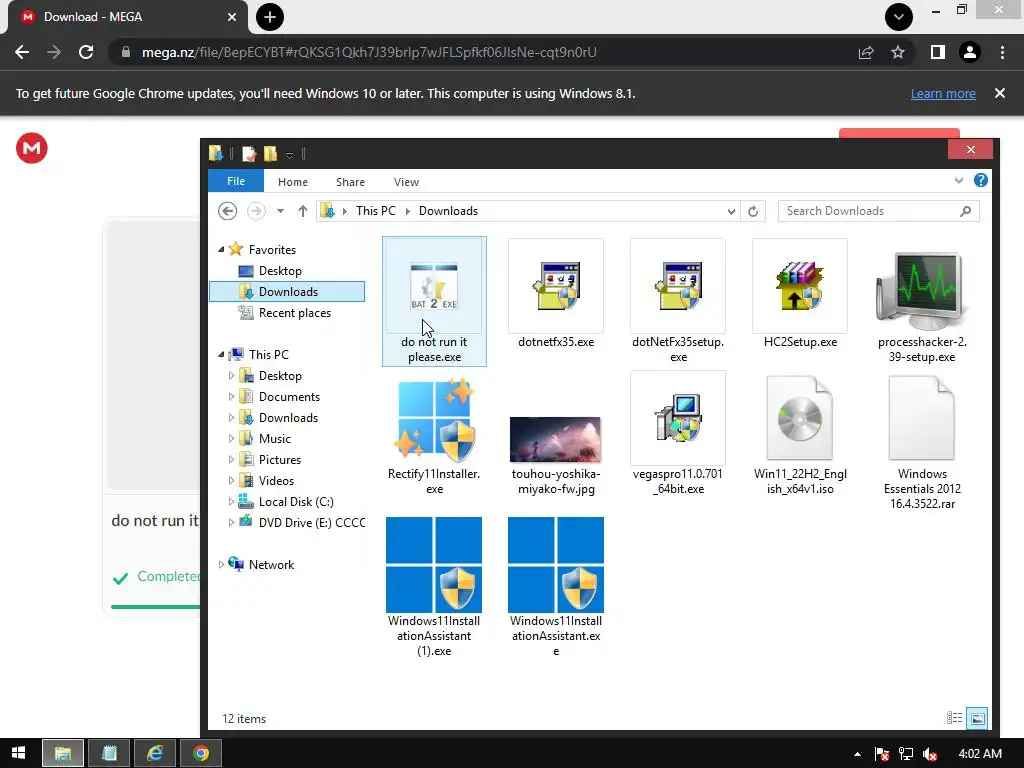Select dotnetfx35.exe installer icon
This screenshot has width=1024, height=768.
coord(556,287)
